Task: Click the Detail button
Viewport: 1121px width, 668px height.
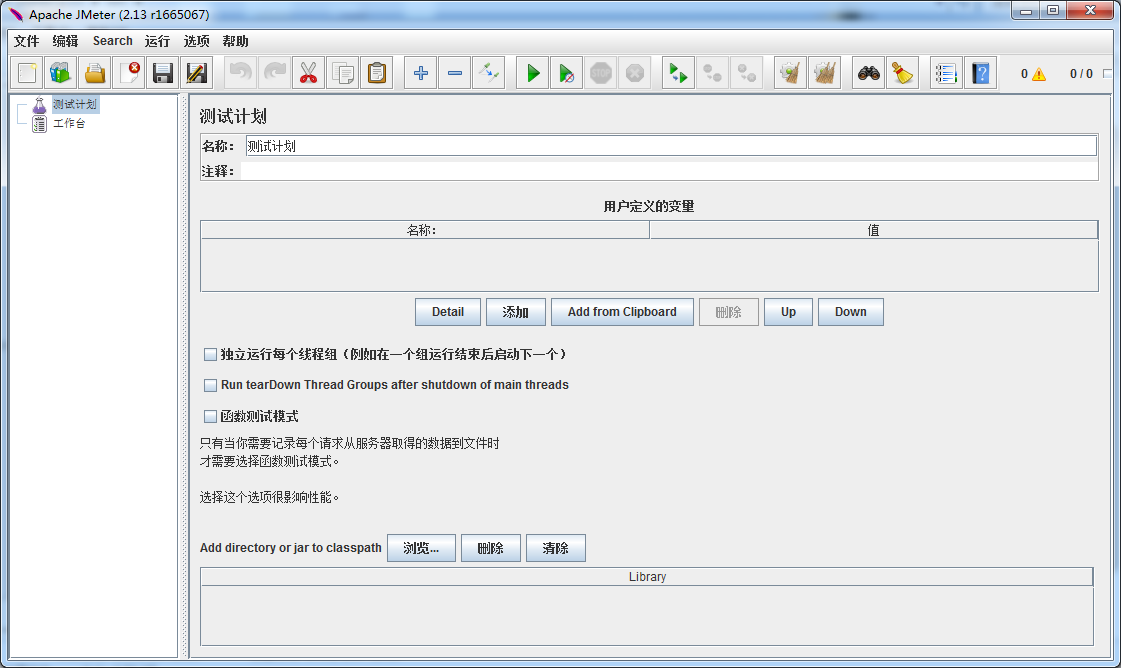Action: [x=448, y=312]
